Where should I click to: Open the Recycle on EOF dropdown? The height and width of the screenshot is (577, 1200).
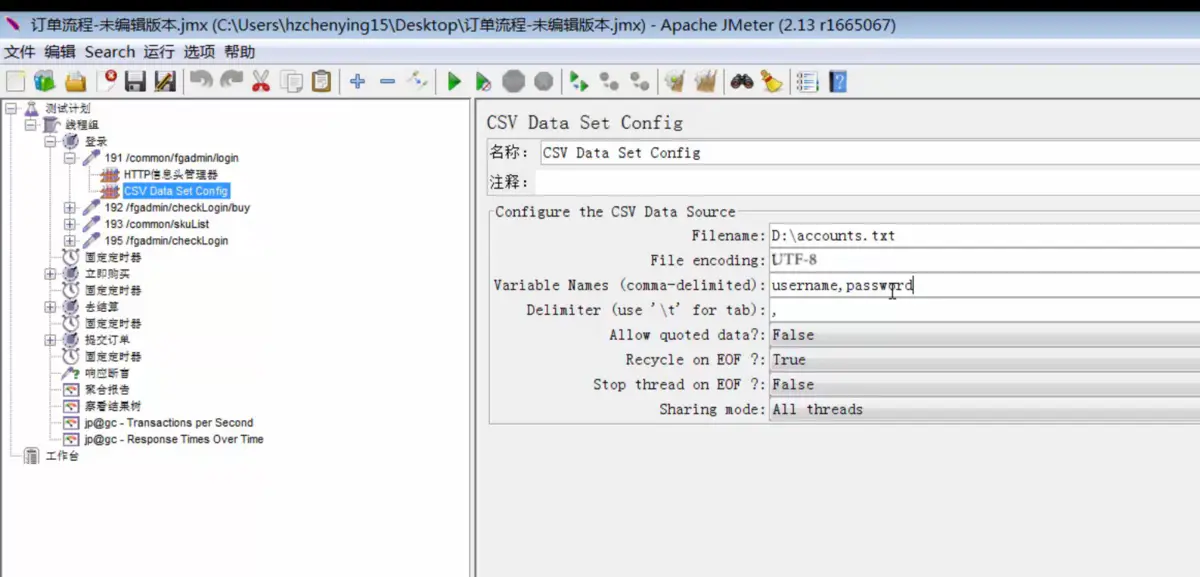[984, 360]
